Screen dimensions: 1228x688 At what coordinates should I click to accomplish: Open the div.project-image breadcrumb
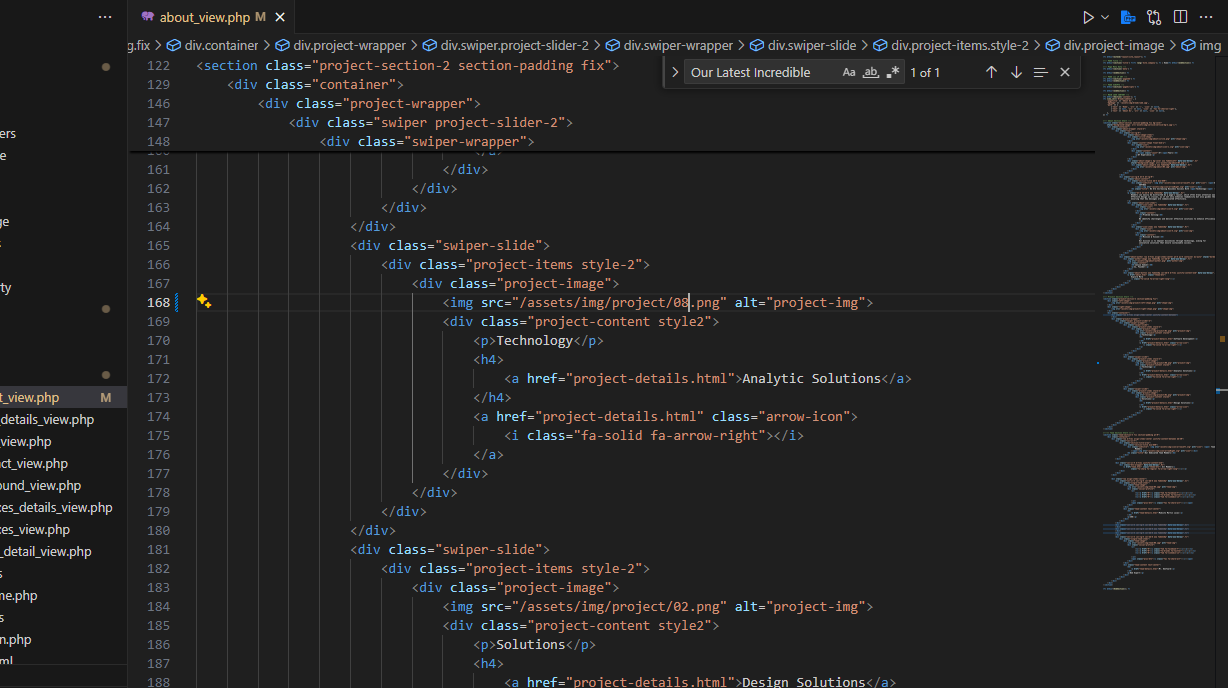pos(1114,45)
